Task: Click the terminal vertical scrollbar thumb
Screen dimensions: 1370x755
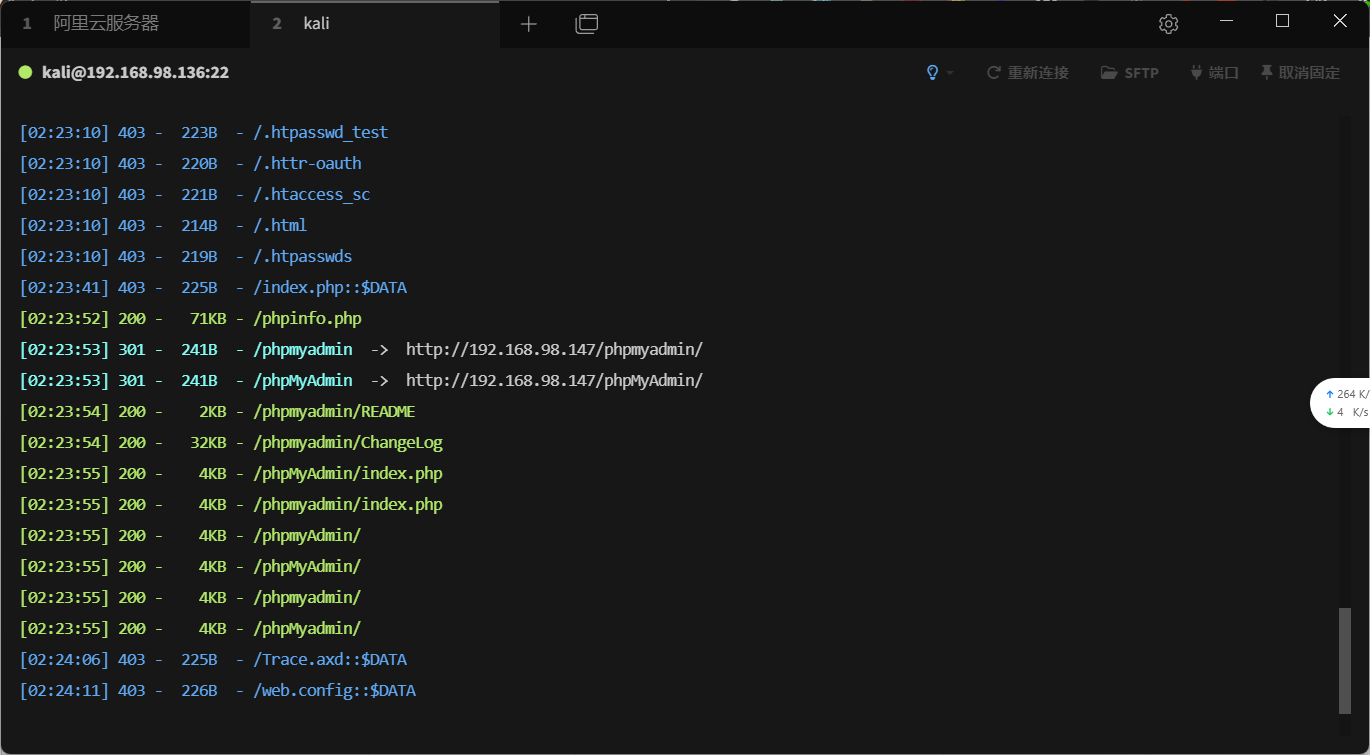Action: coord(1345,660)
